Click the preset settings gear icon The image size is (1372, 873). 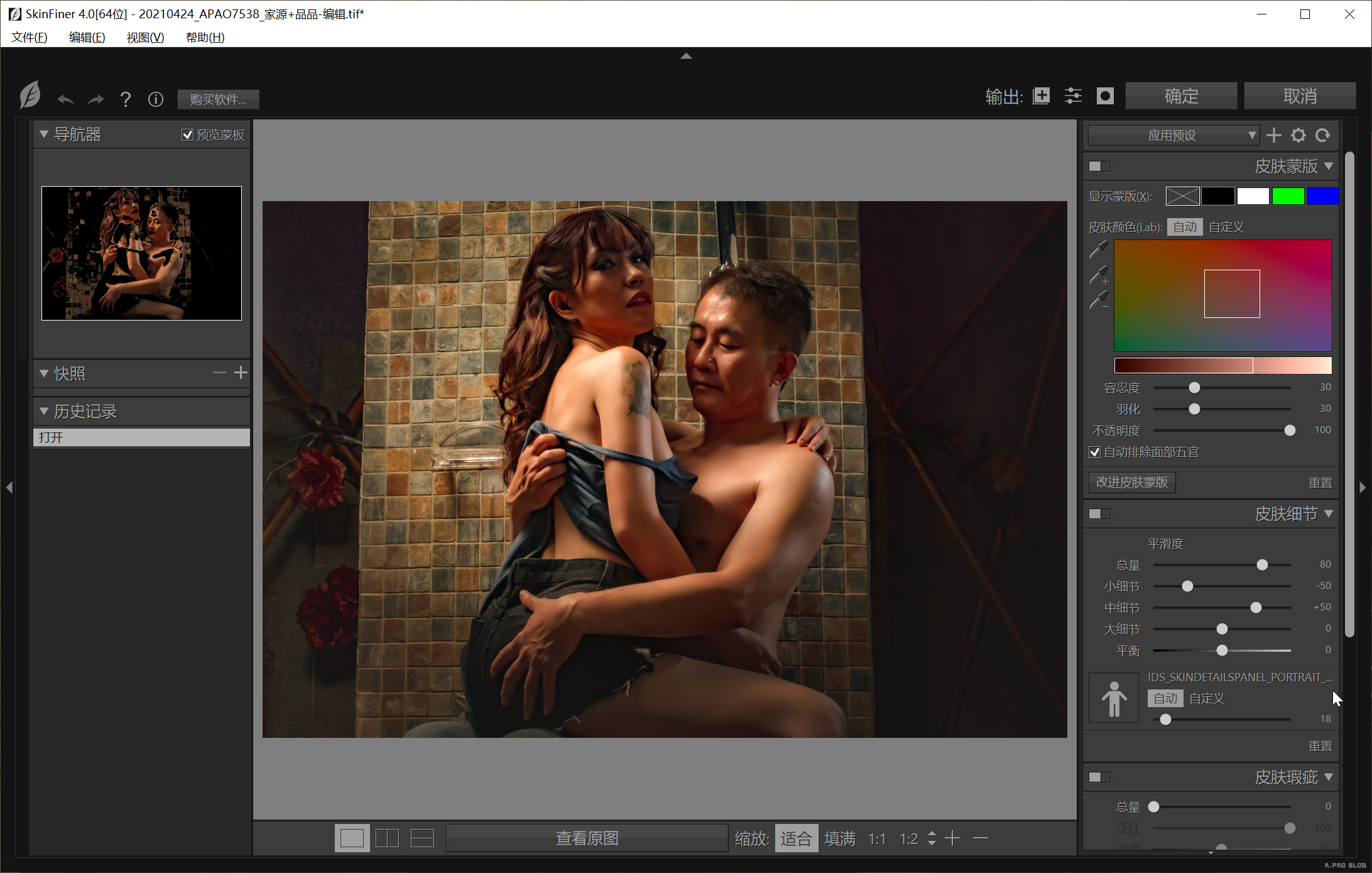tap(1298, 135)
